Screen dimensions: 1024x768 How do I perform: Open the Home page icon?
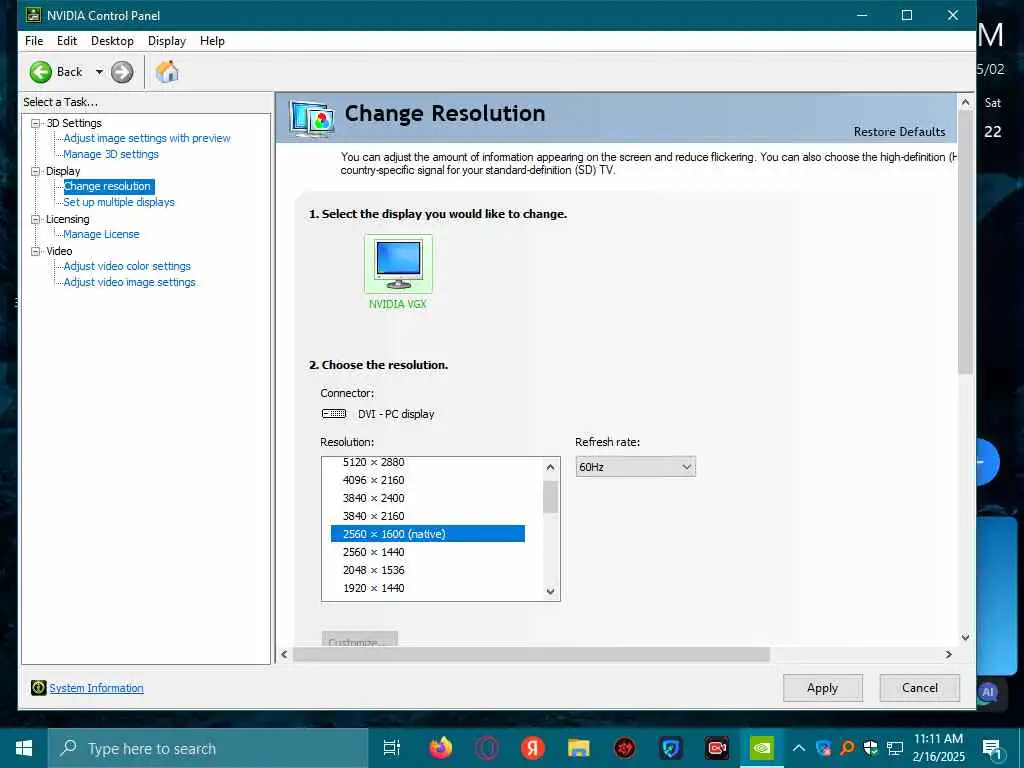tap(167, 72)
